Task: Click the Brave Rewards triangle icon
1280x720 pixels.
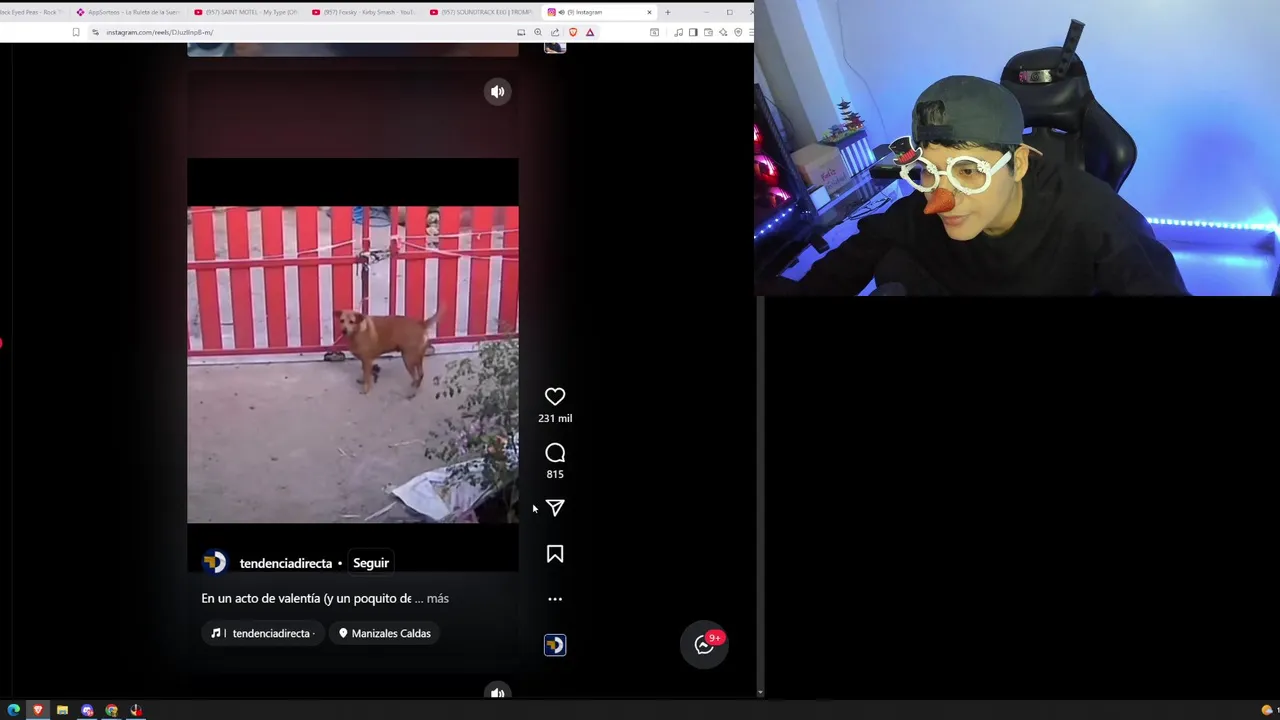Action: [590, 32]
